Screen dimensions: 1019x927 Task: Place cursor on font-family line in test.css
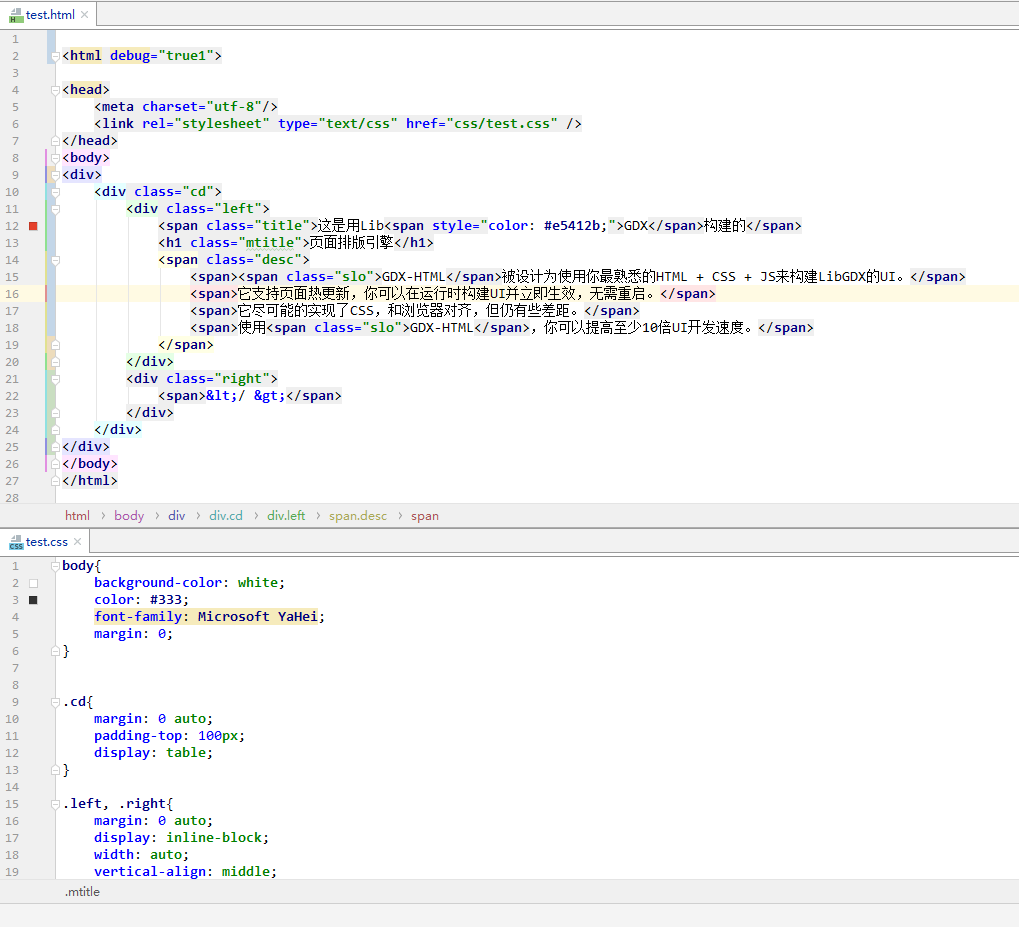point(210,617)
